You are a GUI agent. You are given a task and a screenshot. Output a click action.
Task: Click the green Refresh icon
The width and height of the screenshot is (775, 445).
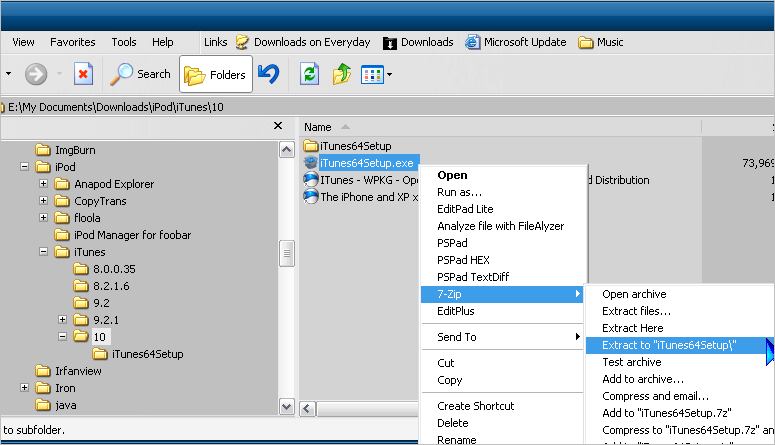309,74
